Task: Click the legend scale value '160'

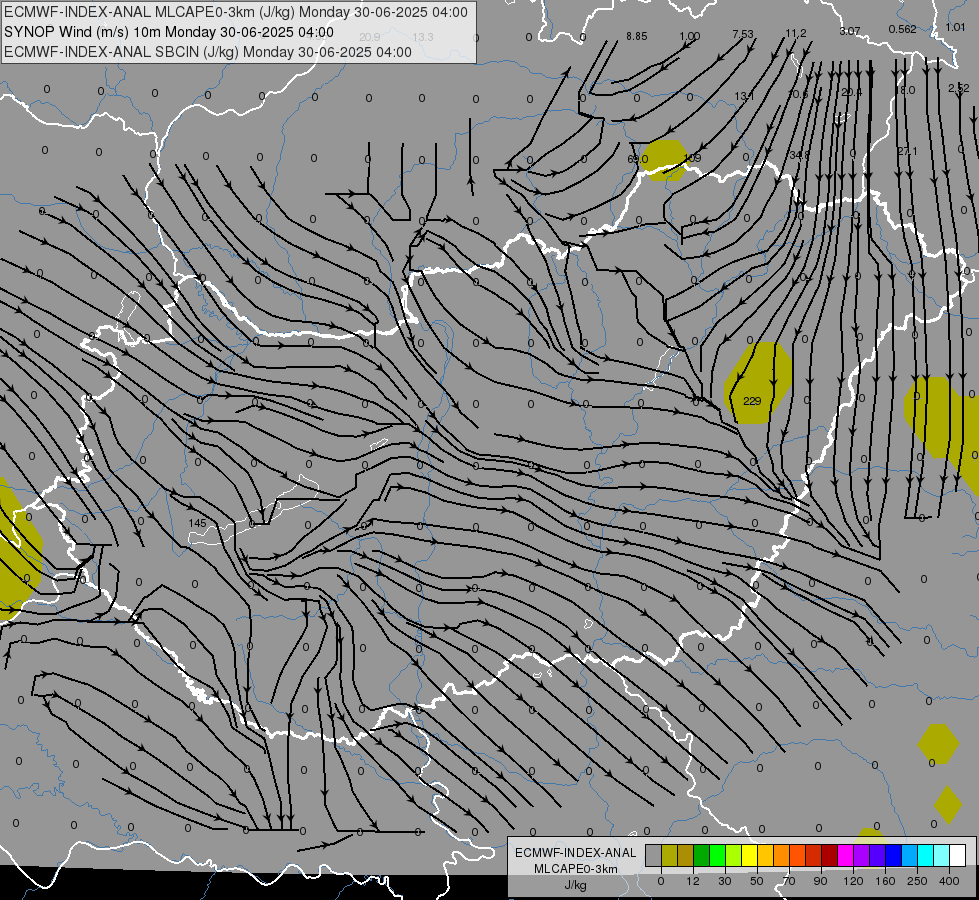Action: tap(885, 881)
